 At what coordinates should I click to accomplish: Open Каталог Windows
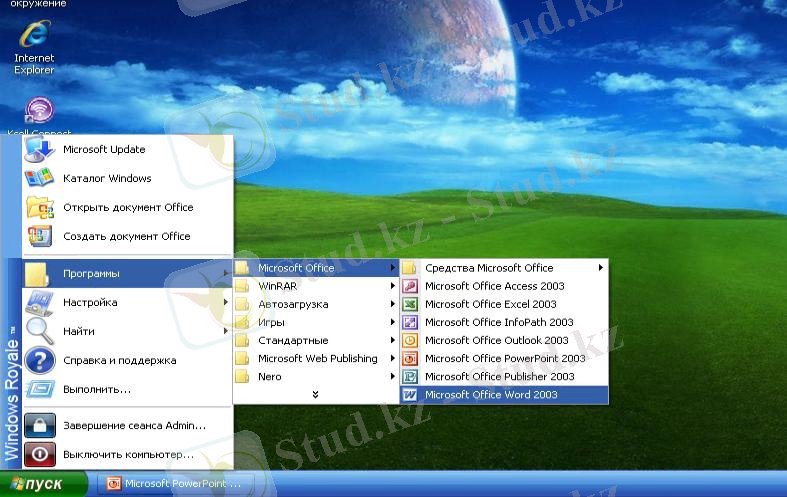click(x=128, y=178)
